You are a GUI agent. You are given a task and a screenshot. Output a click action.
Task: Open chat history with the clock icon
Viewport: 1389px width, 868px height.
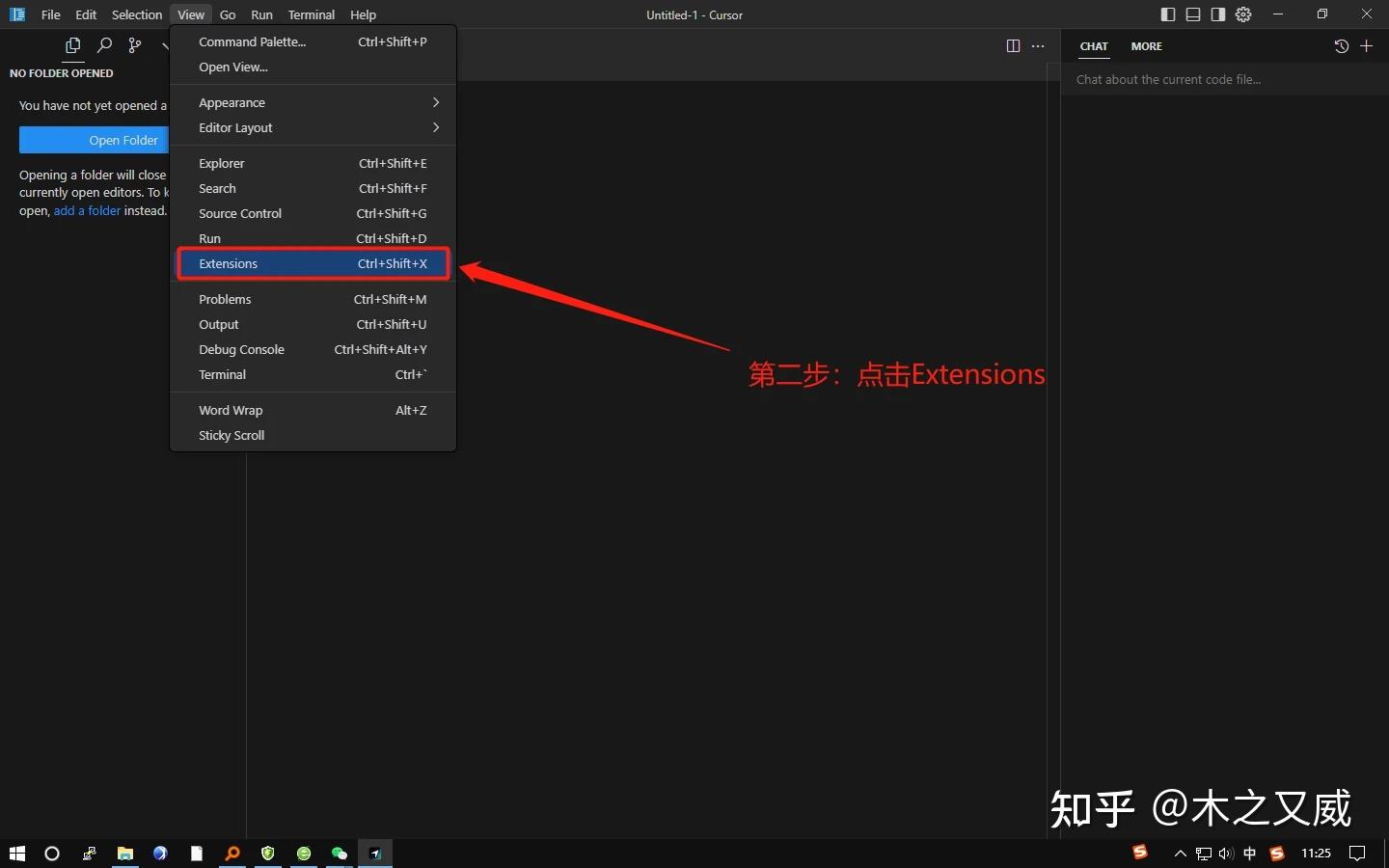[x=1341, y=45]
